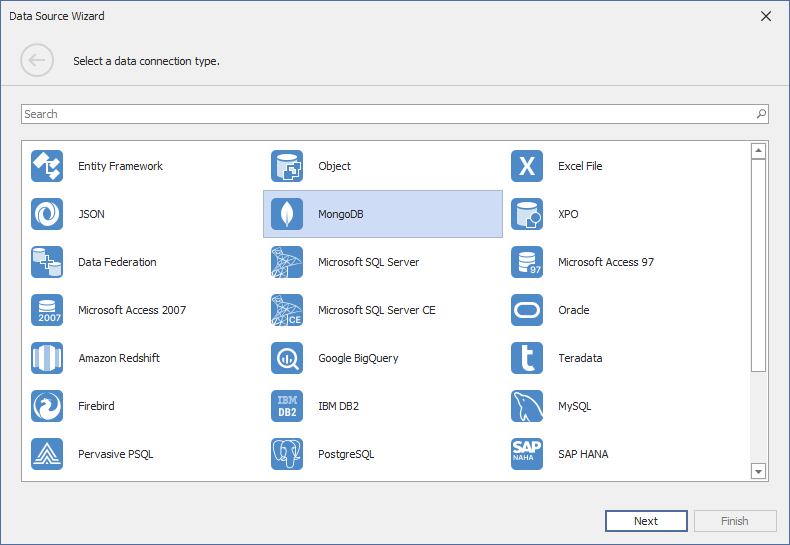Select the Google BigQuery icon
The image size is (790, 545).
(x=287, y=358)
